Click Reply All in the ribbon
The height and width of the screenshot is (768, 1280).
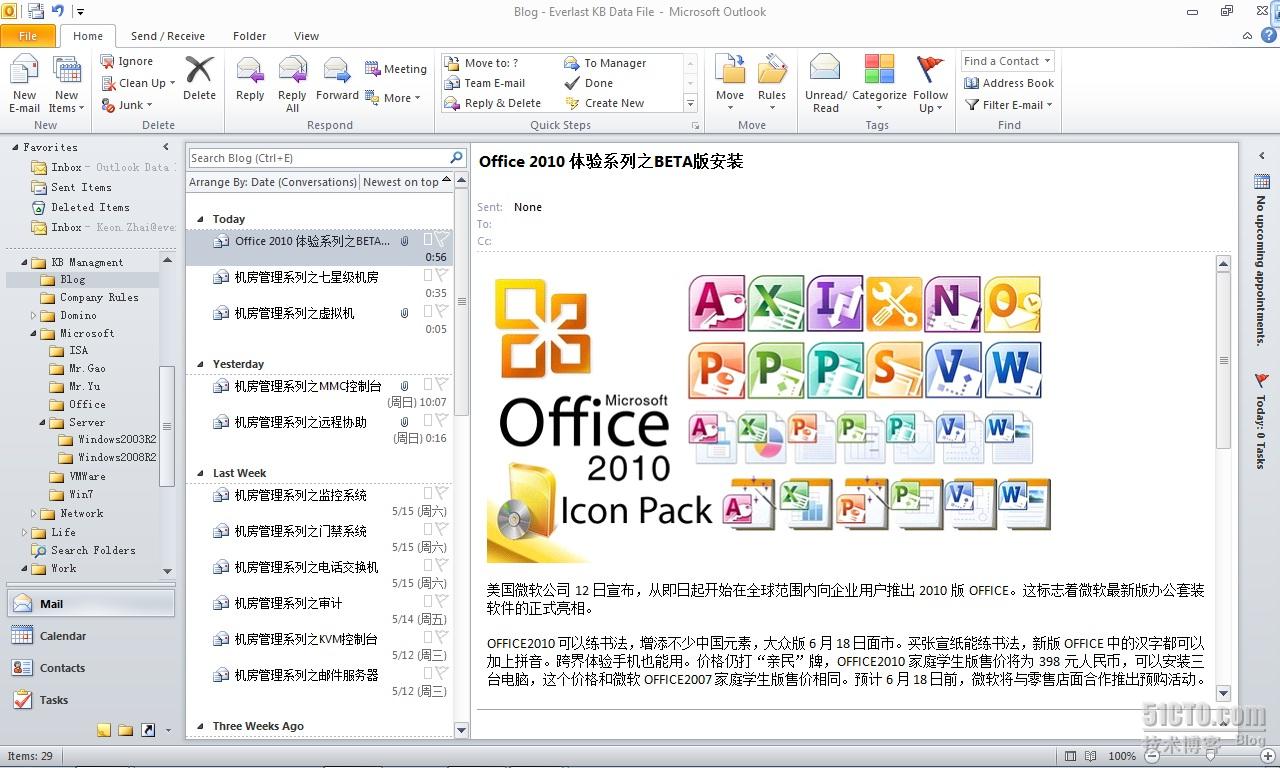point(292,85)
